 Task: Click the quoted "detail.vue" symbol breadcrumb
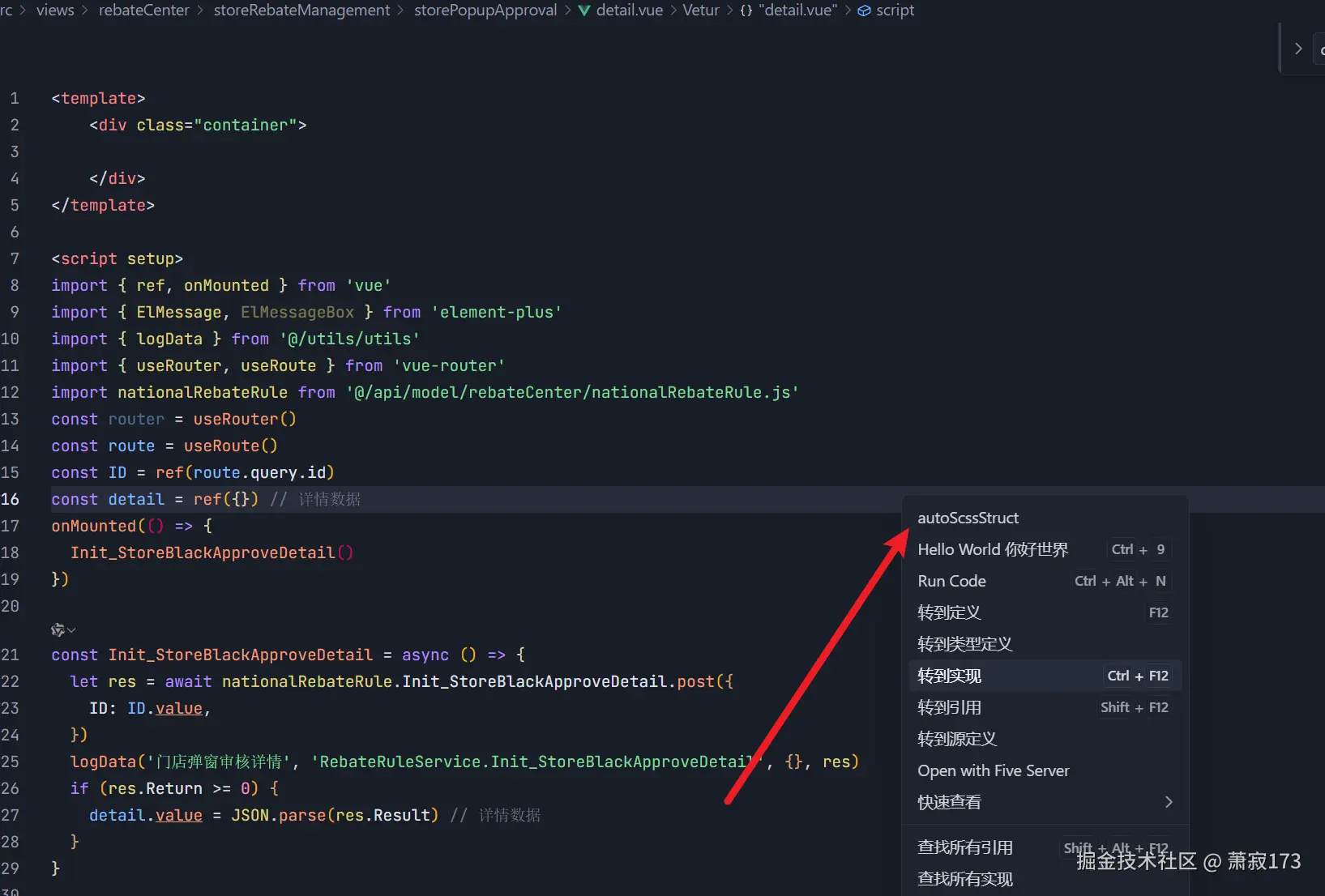click(x=798, y=11)
